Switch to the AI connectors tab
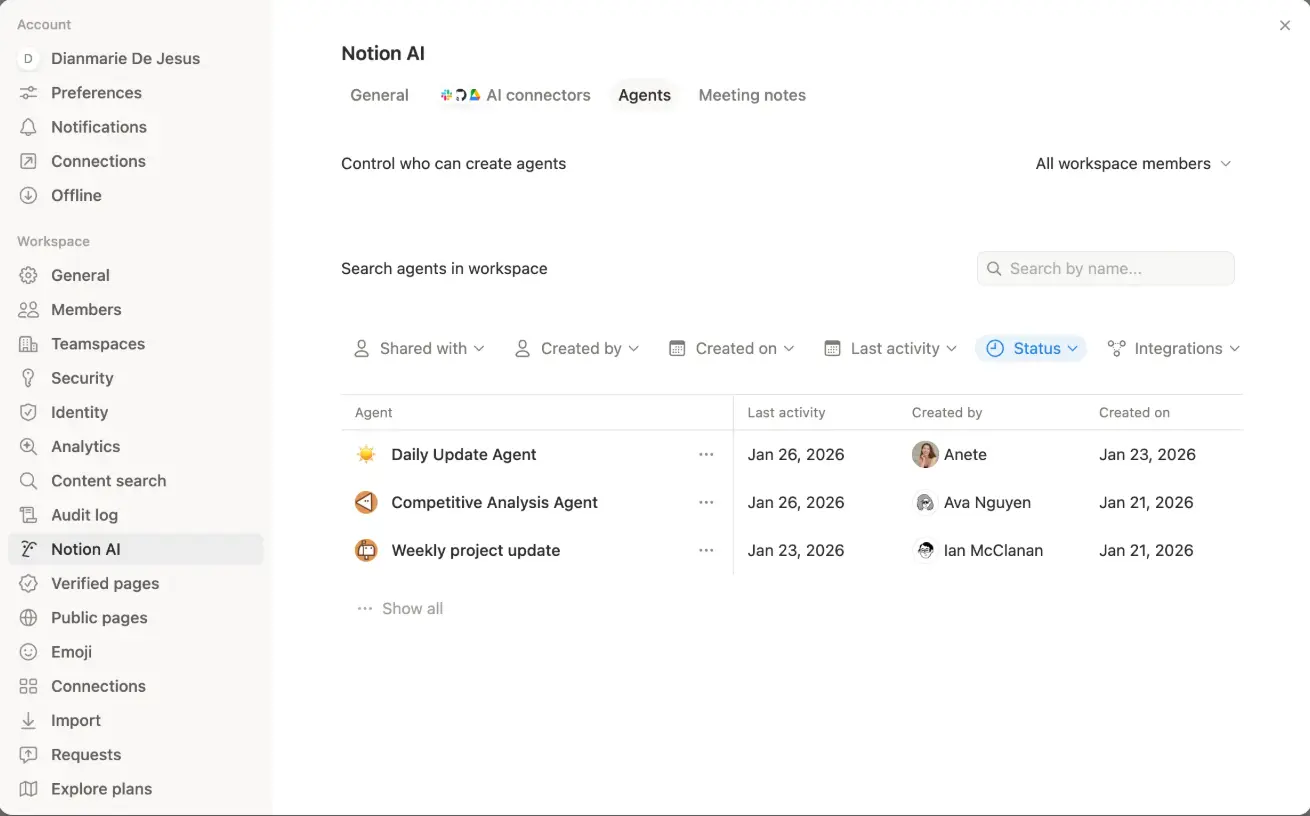 click(x=515, y=95)
